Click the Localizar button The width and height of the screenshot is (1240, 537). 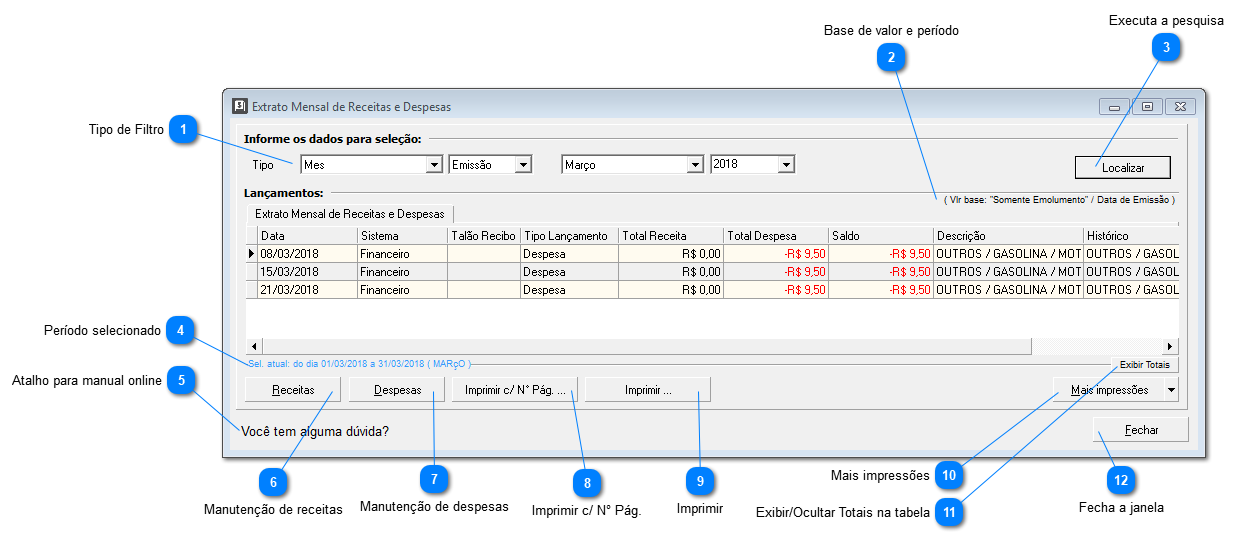point(1123,167)
